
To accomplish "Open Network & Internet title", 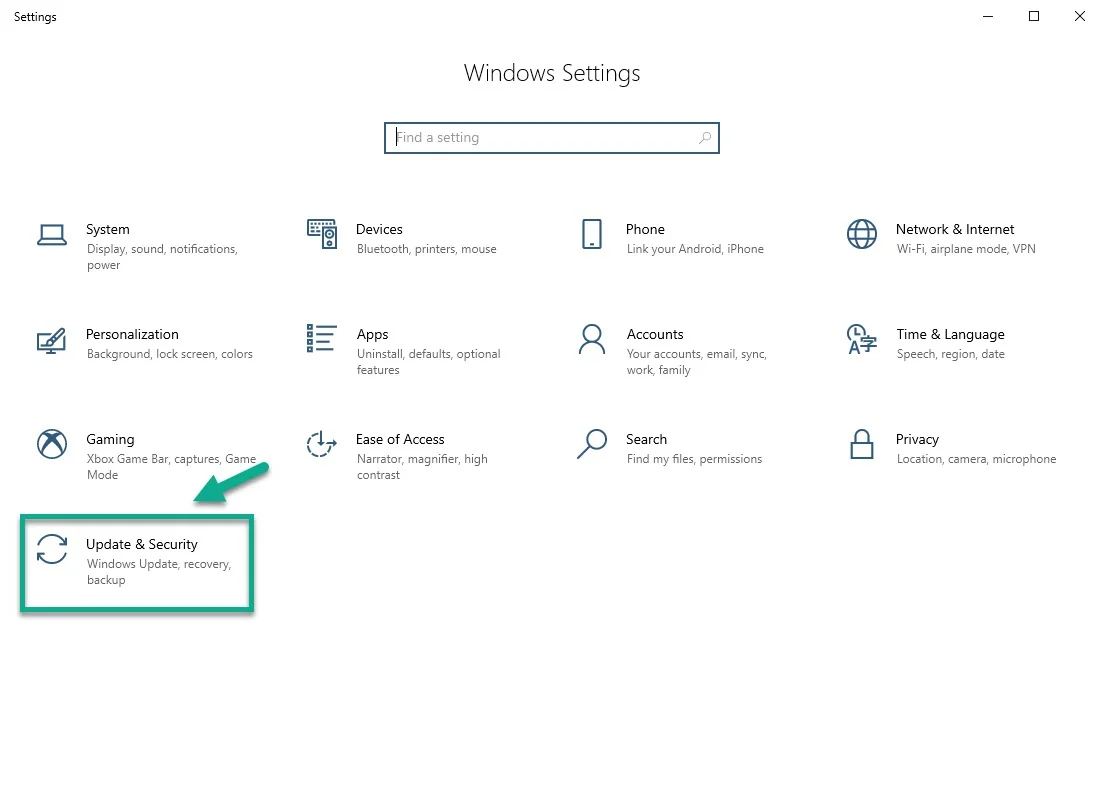I will 955,229.
